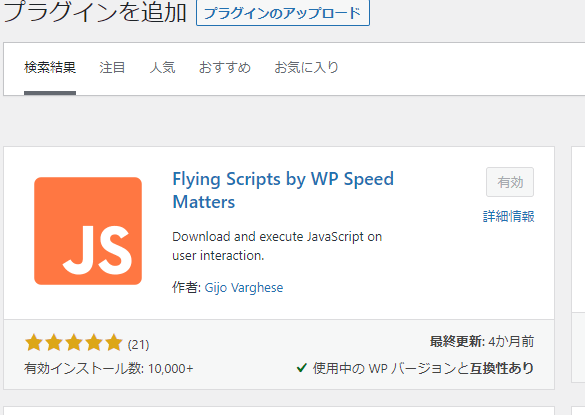Go to the おすすめ tab

(225, 68)
